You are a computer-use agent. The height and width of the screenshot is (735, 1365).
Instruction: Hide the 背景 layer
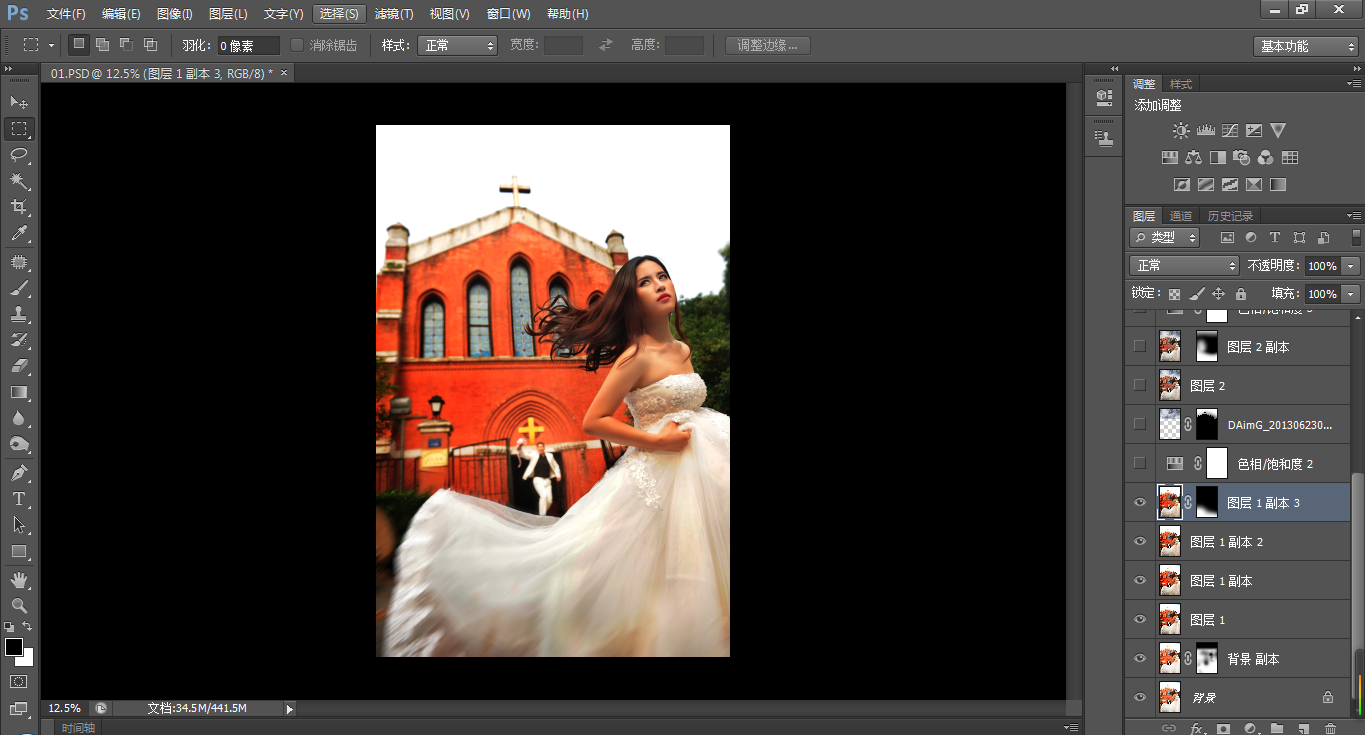[x=1140, y=698]
